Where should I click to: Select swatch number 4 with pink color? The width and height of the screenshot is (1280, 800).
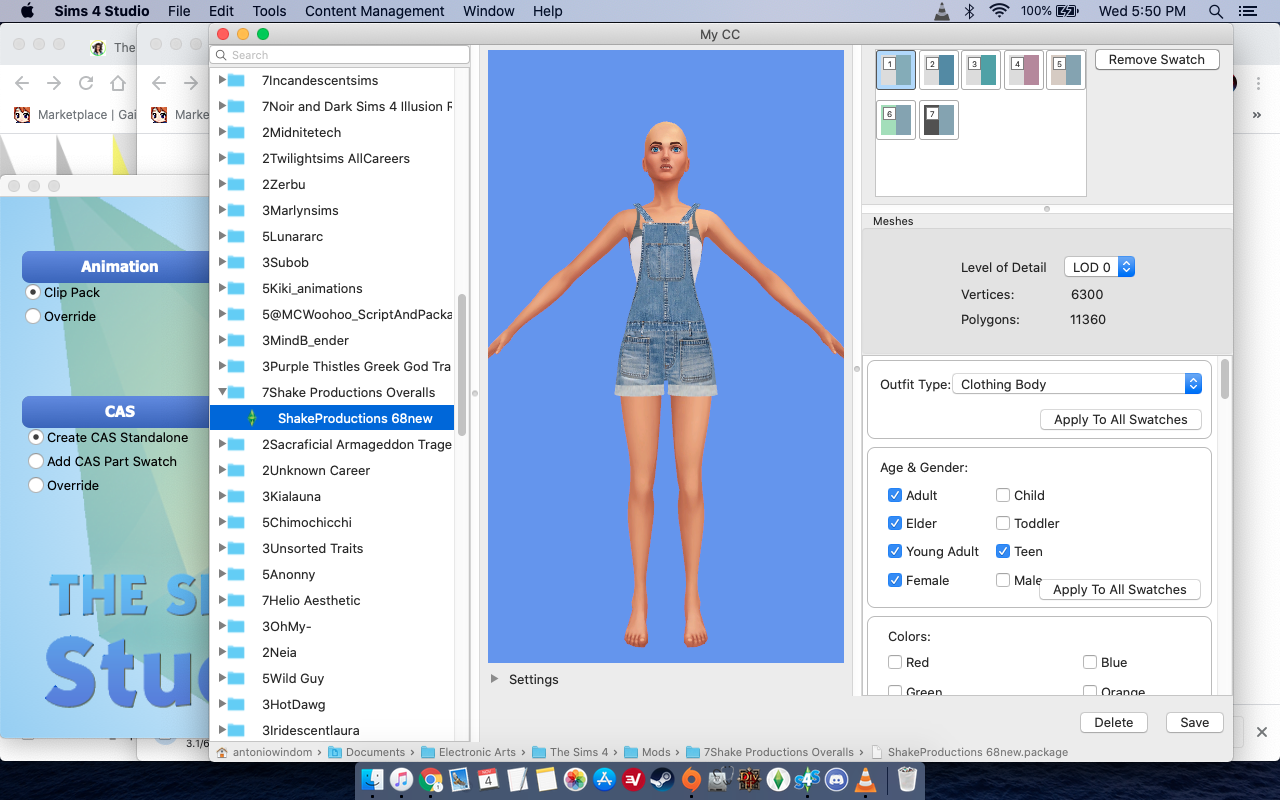pyautogui.click(x=1023, y=70)
